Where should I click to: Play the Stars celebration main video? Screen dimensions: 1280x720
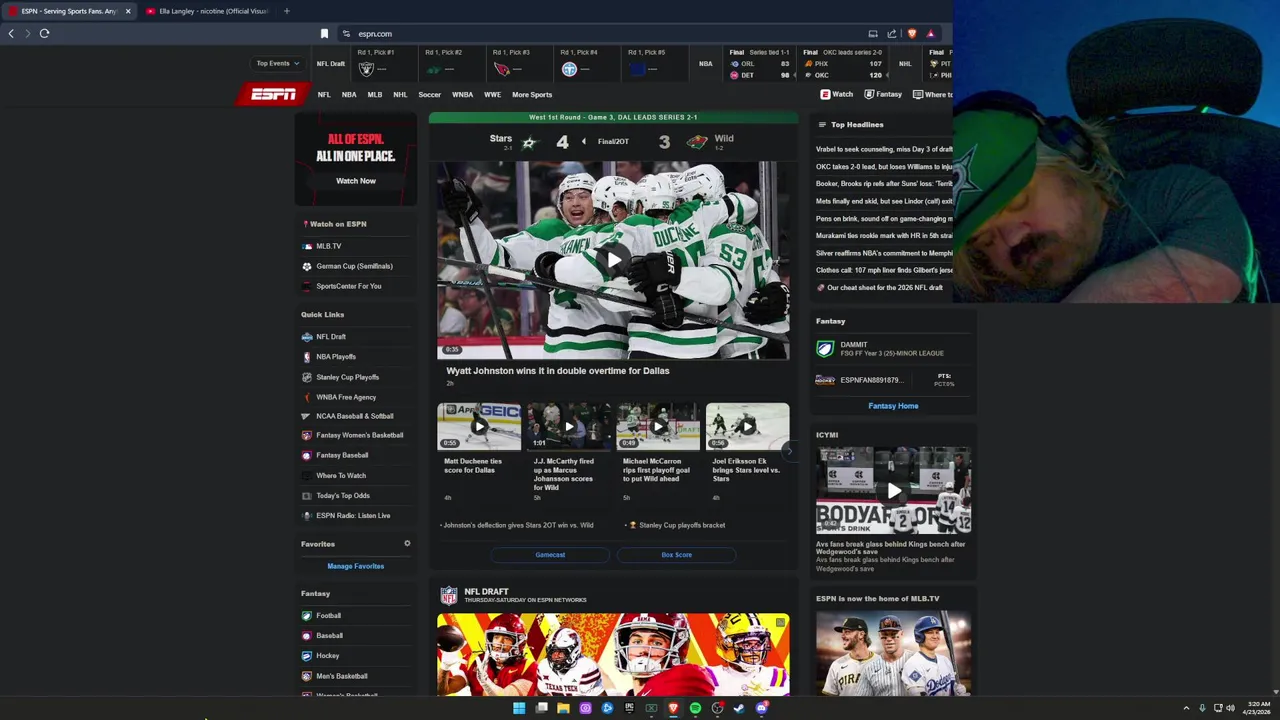coord(613,260)
